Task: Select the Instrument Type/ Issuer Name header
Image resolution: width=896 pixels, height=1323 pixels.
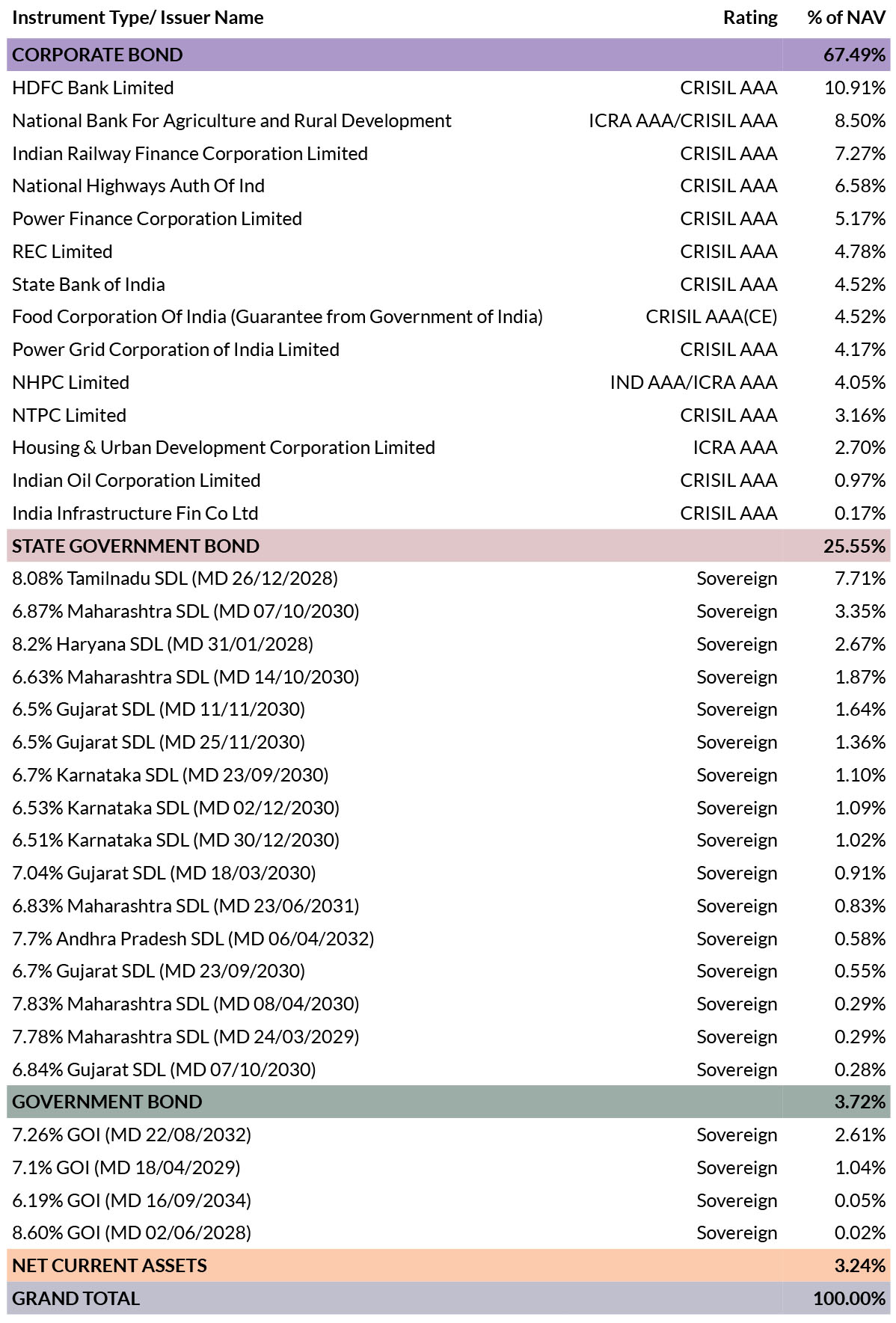Action: coord(138,17)
